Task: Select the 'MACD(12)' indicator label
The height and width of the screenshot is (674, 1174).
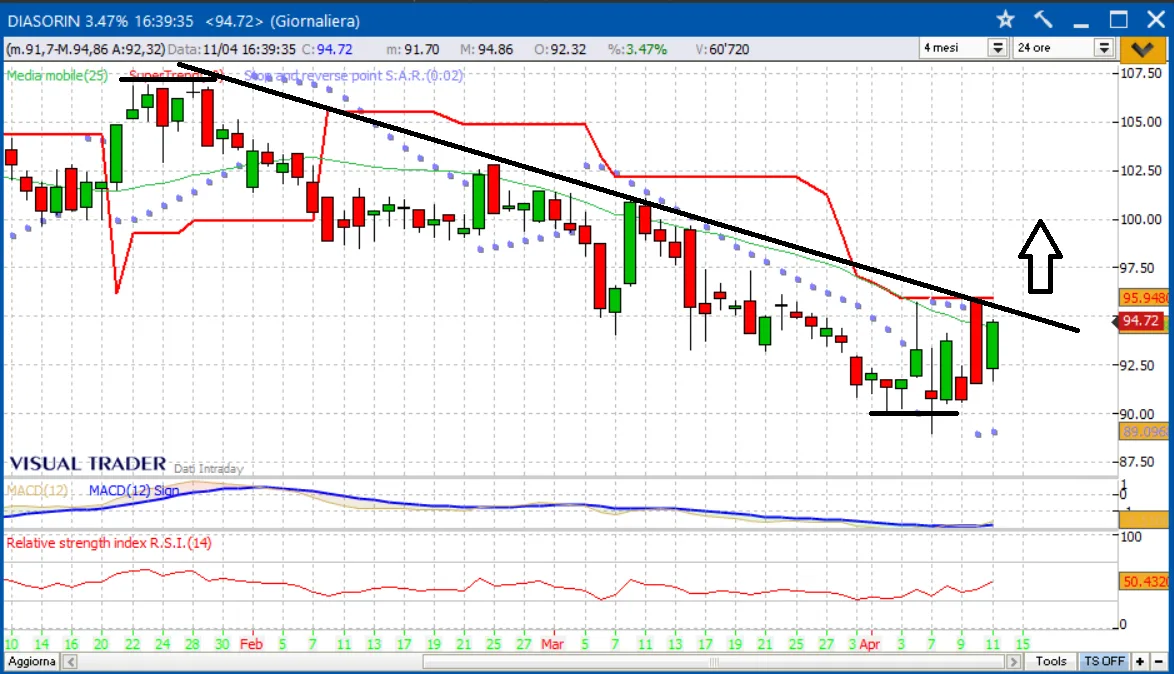Action: (37, 491)
